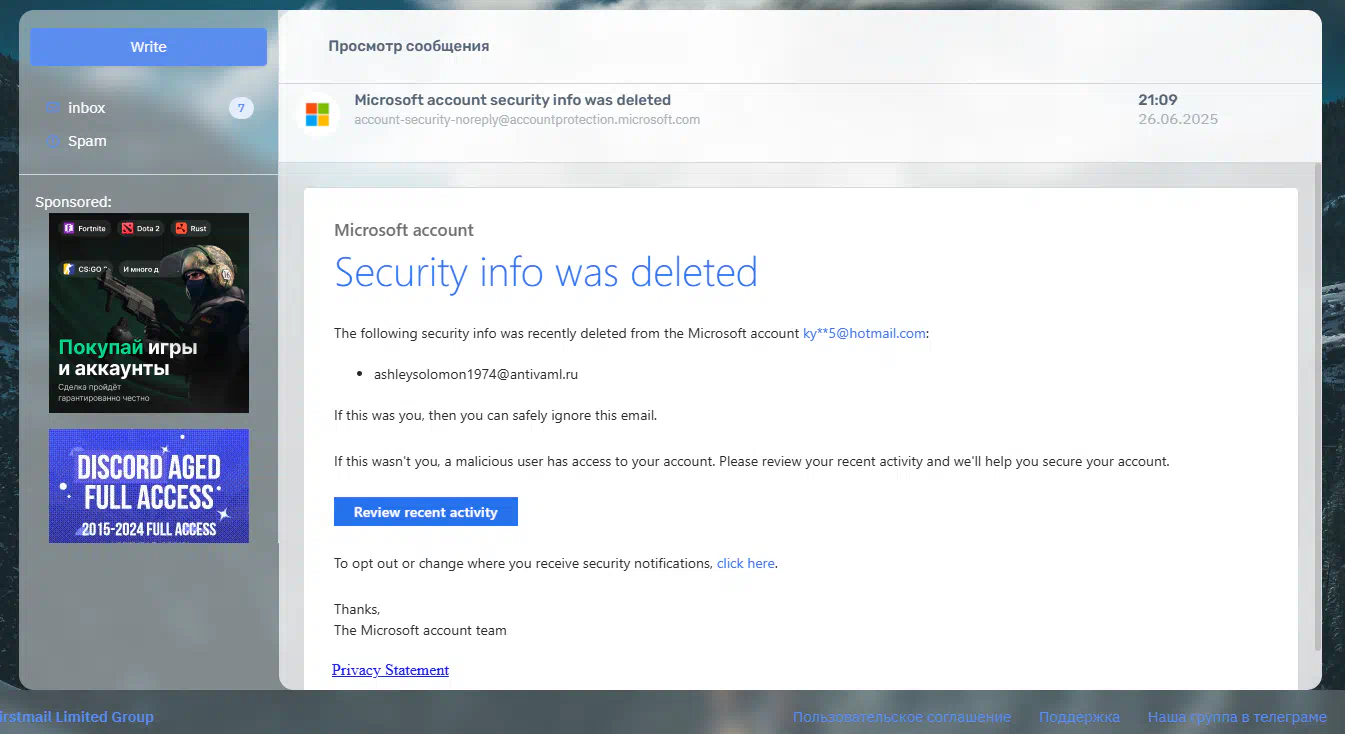Click the 'click here' opt-out link

click(746, 563)
